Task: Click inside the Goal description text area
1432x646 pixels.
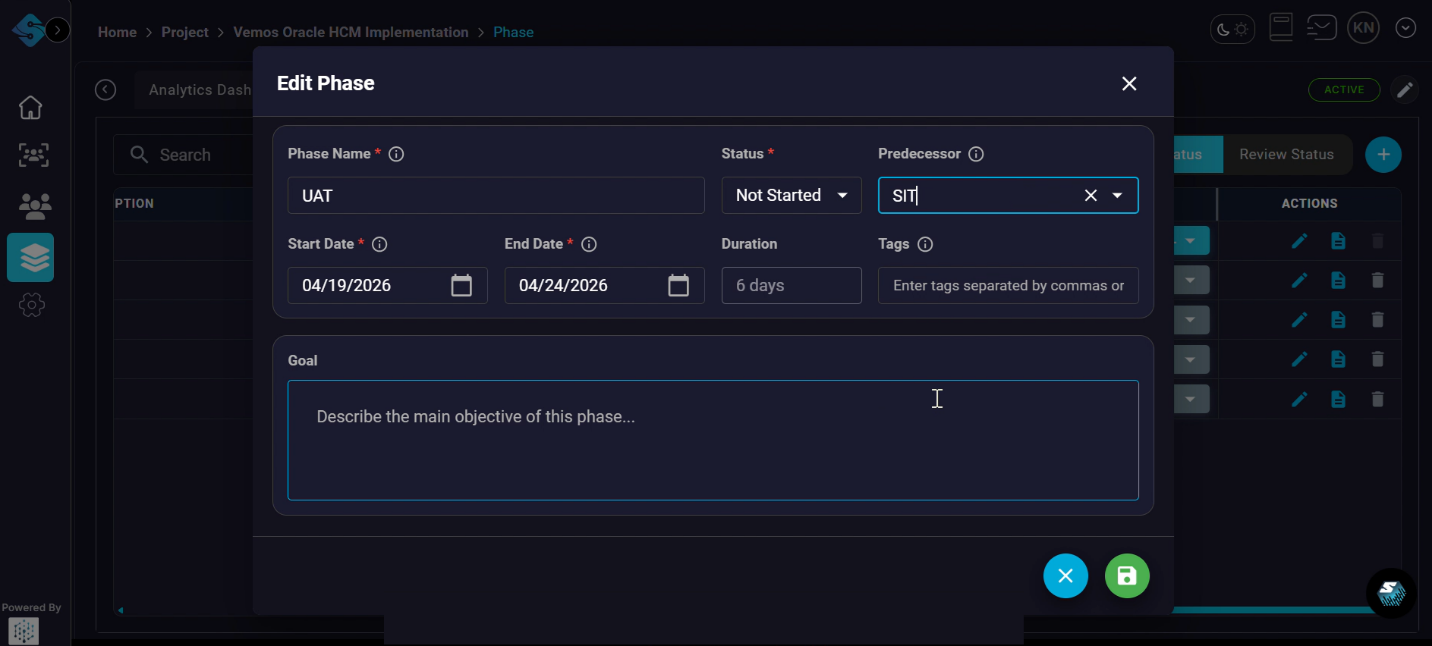Action: (x=713, y=440)
